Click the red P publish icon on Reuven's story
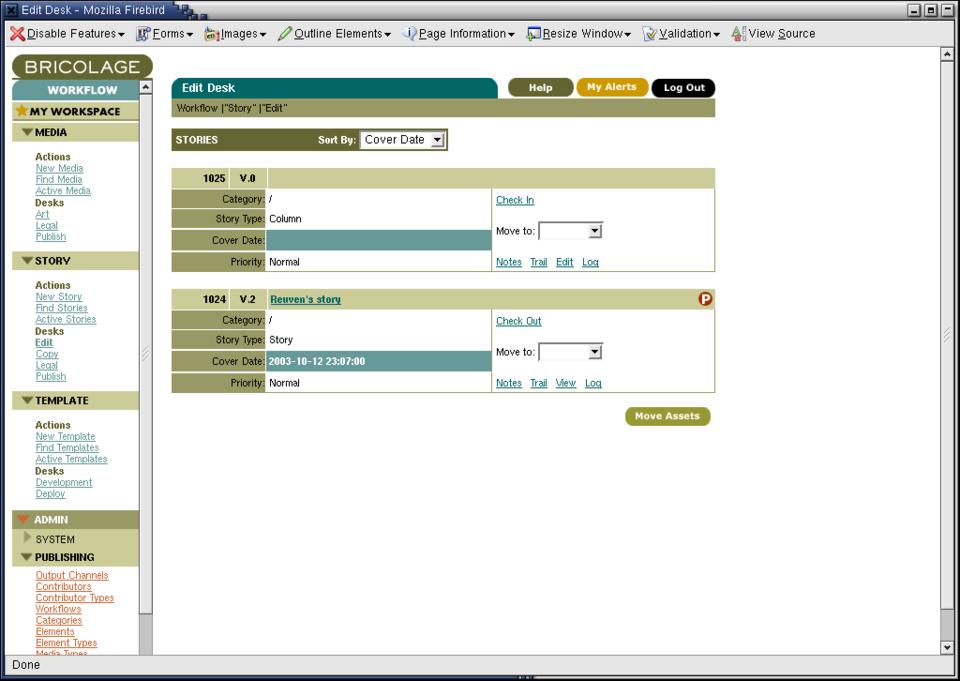This screenshot has height=681, width=960. tap(705, 299)
